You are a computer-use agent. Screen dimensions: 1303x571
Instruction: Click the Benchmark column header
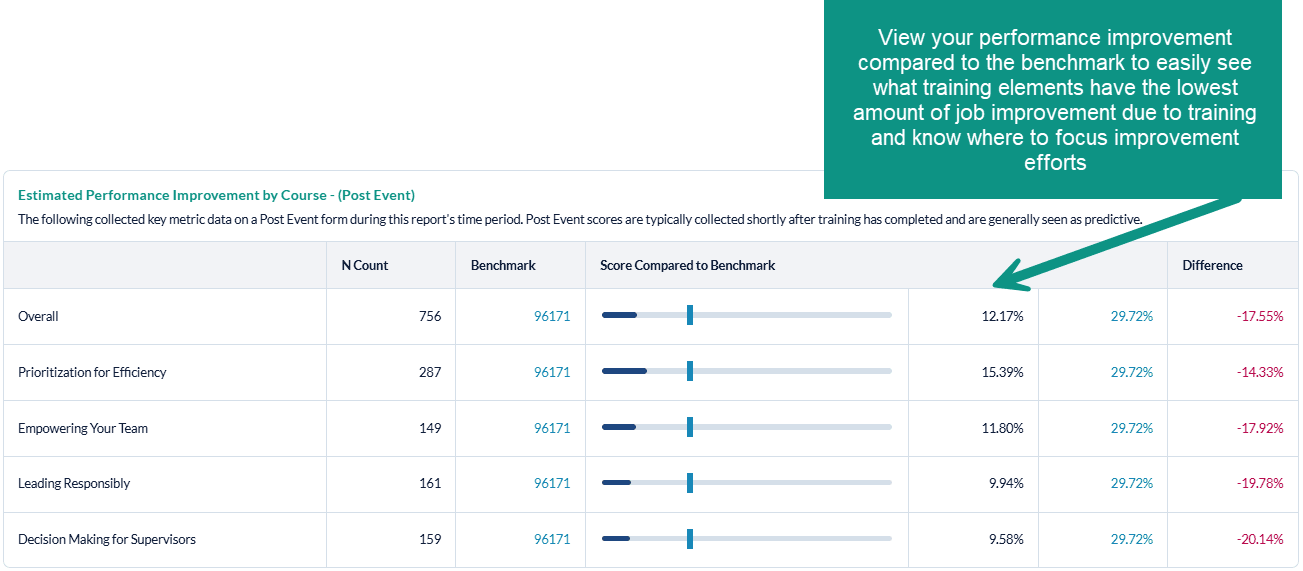(x=503, y=265)
